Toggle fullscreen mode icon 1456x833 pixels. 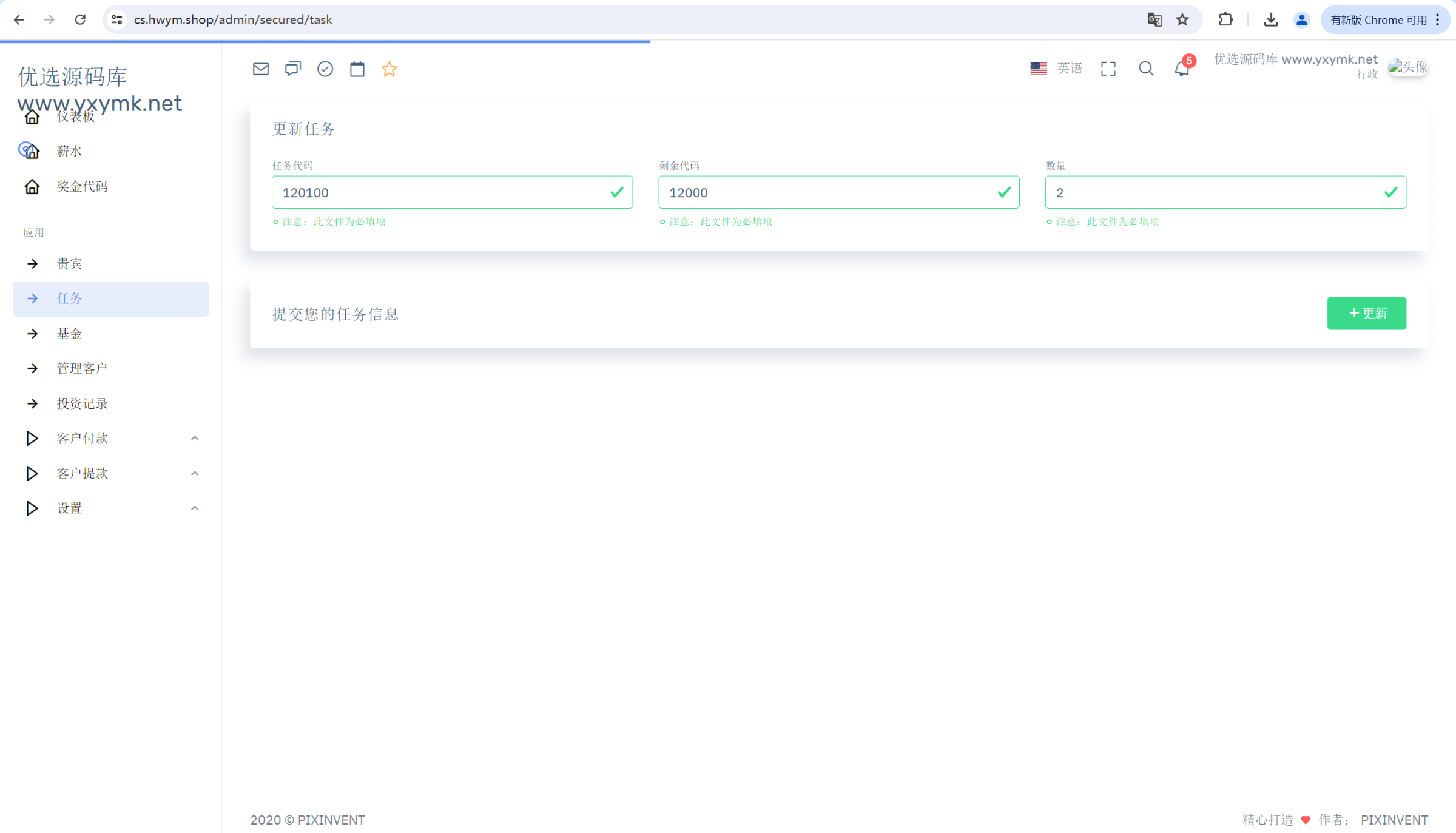pos(1108,69)
